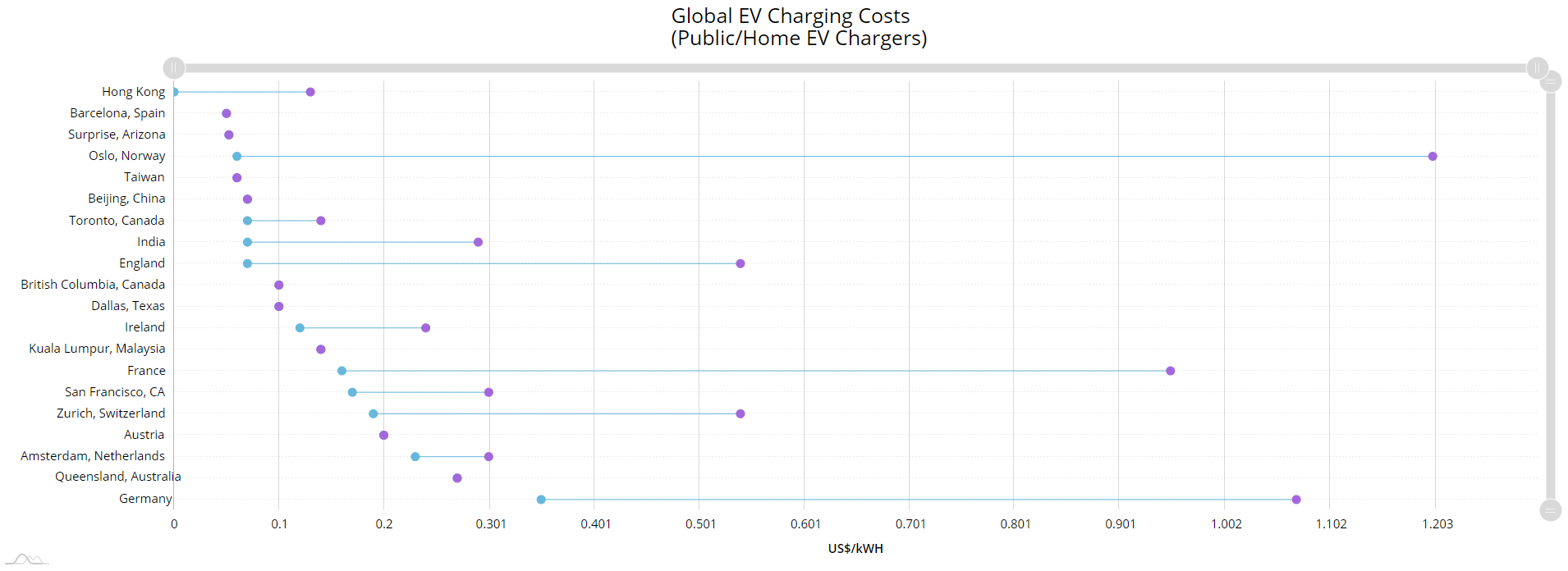1568x571 pixels.
Task: Select India's blue data point
Action: point(248,242)
